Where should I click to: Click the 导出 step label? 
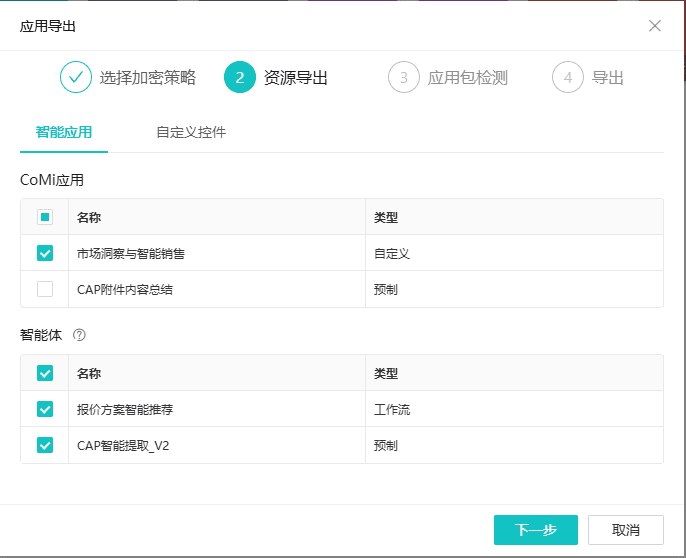pos(608,77)
